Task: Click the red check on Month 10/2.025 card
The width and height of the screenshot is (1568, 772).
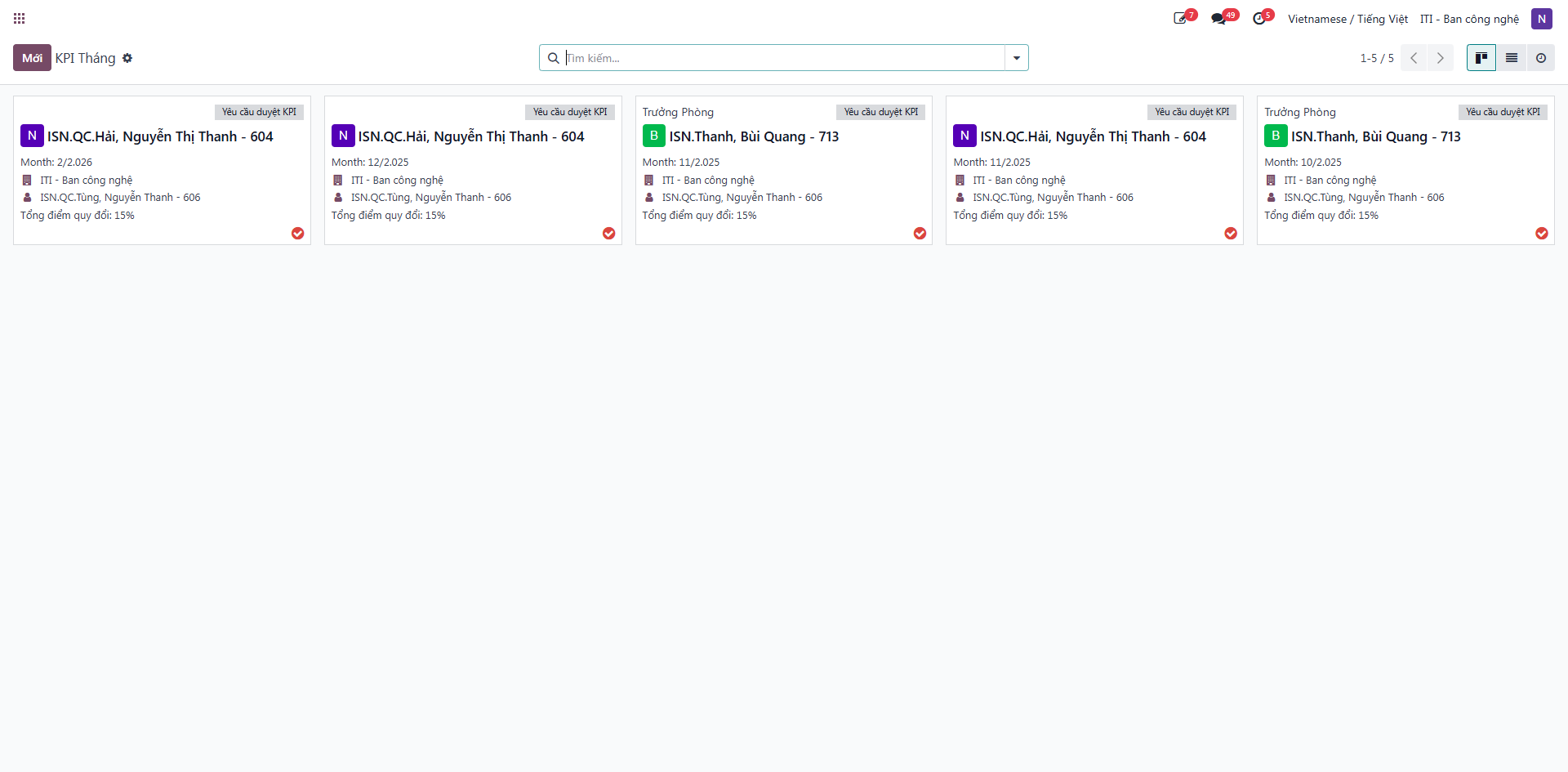Action: coord(1542,234)
